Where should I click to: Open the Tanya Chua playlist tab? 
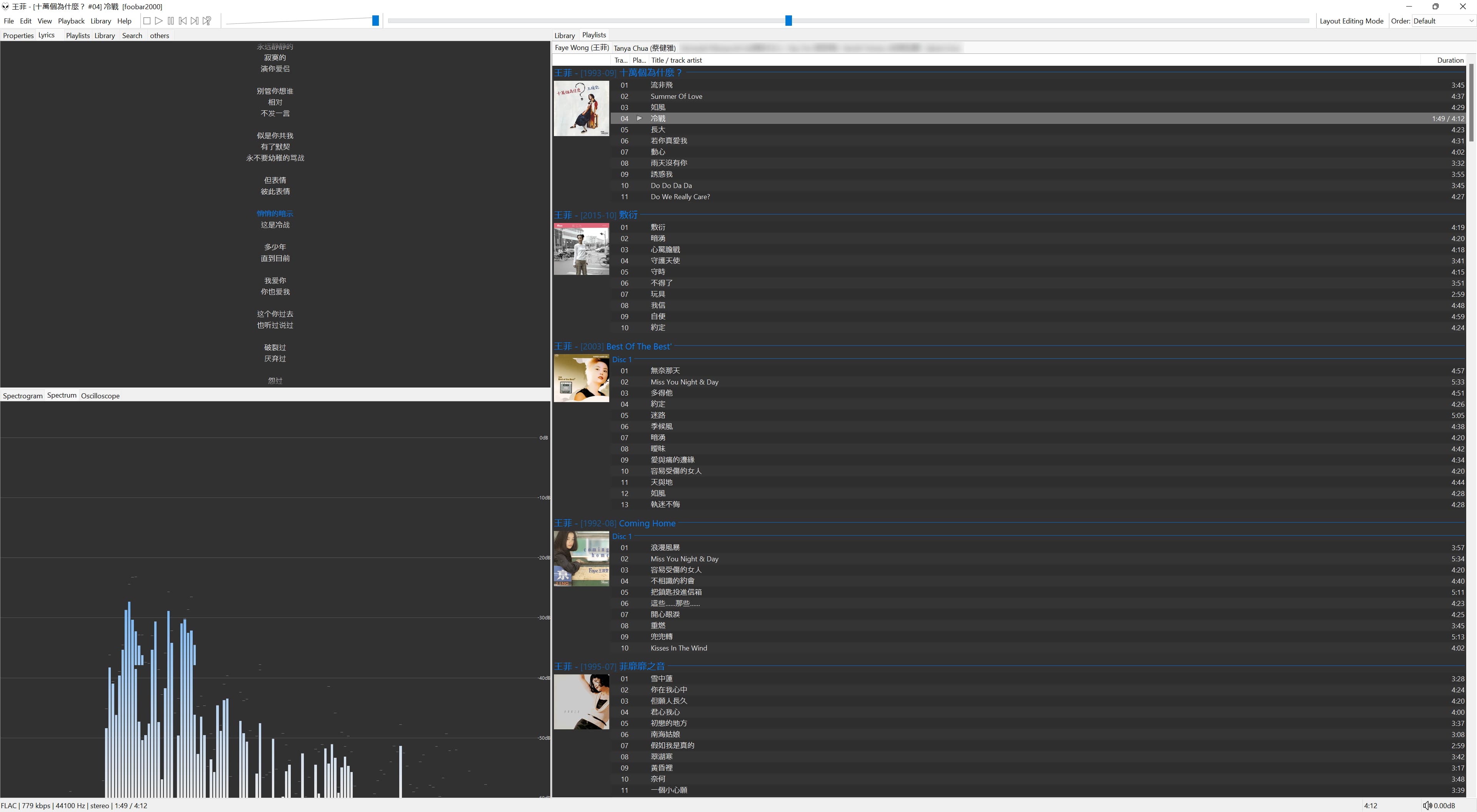[x=645, y=48]
